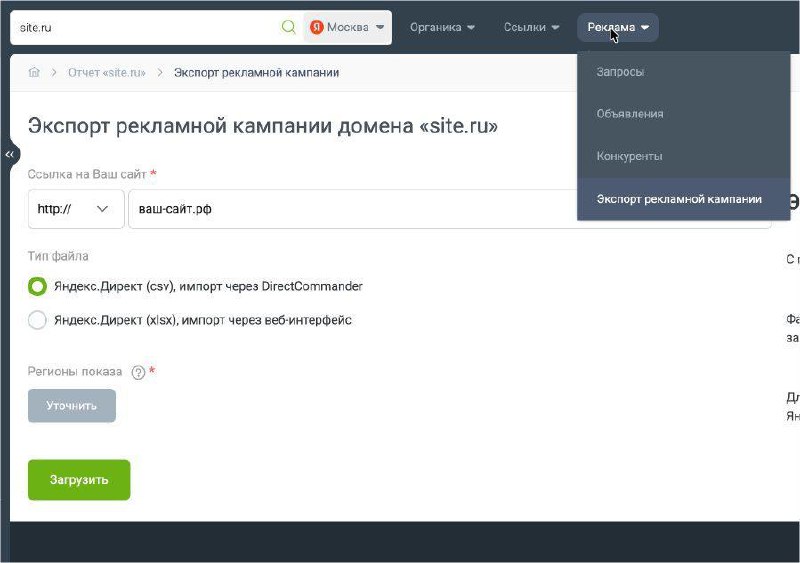
Task: Click the Yandex logo icon
Action: [316, 27]
